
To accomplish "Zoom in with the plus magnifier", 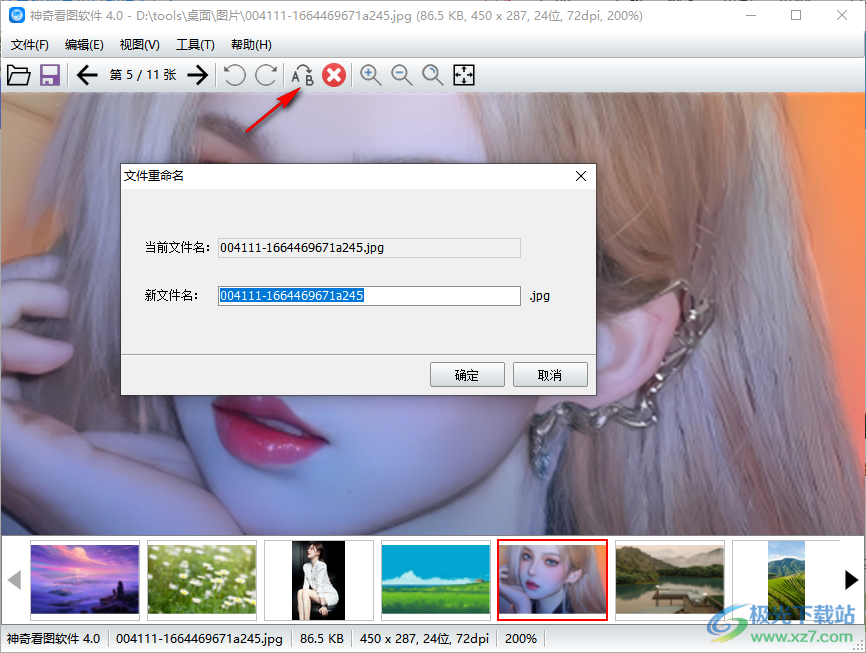I will pyautogui.click(x=371, y=75).
